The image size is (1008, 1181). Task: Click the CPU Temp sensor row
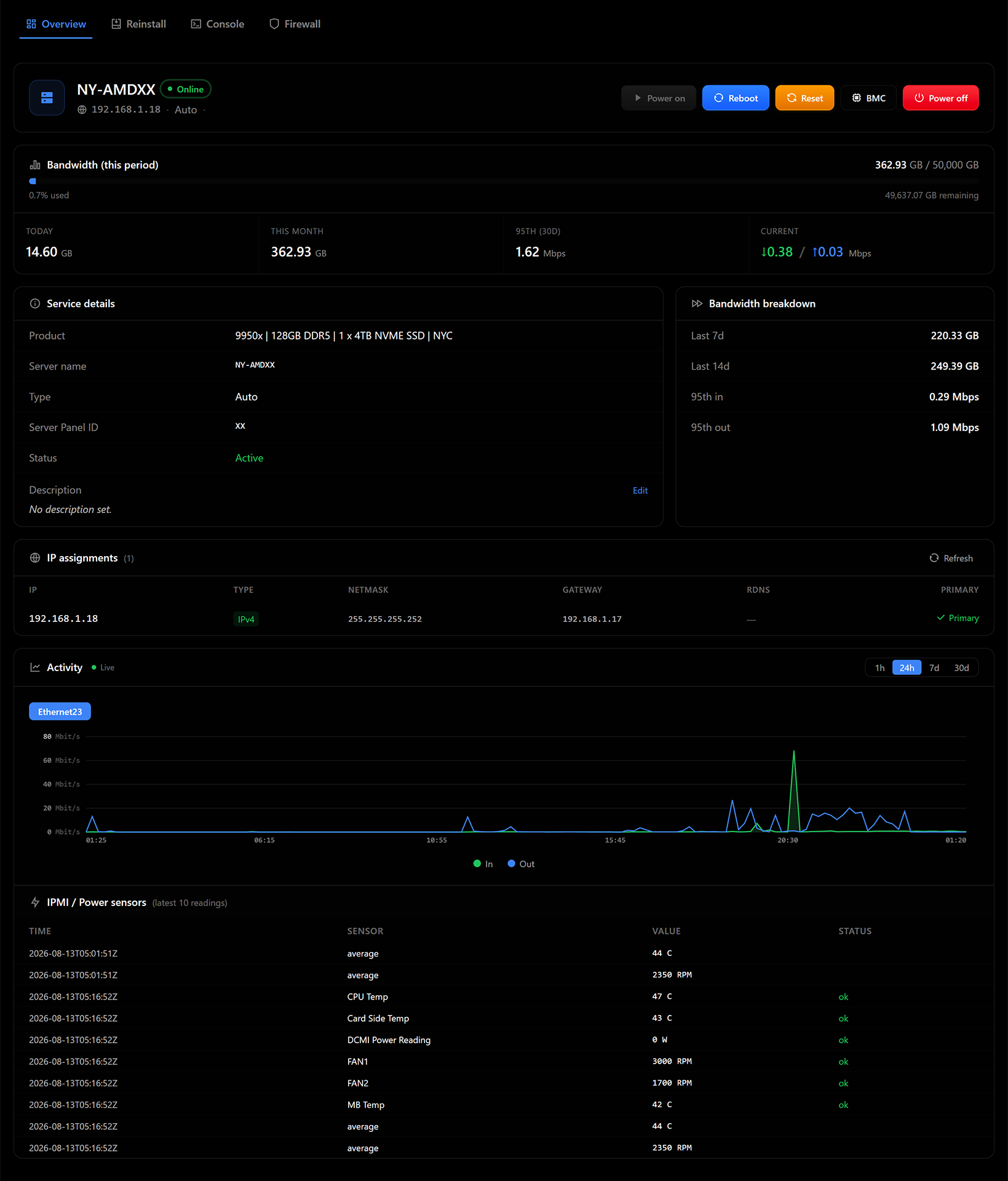504,996
